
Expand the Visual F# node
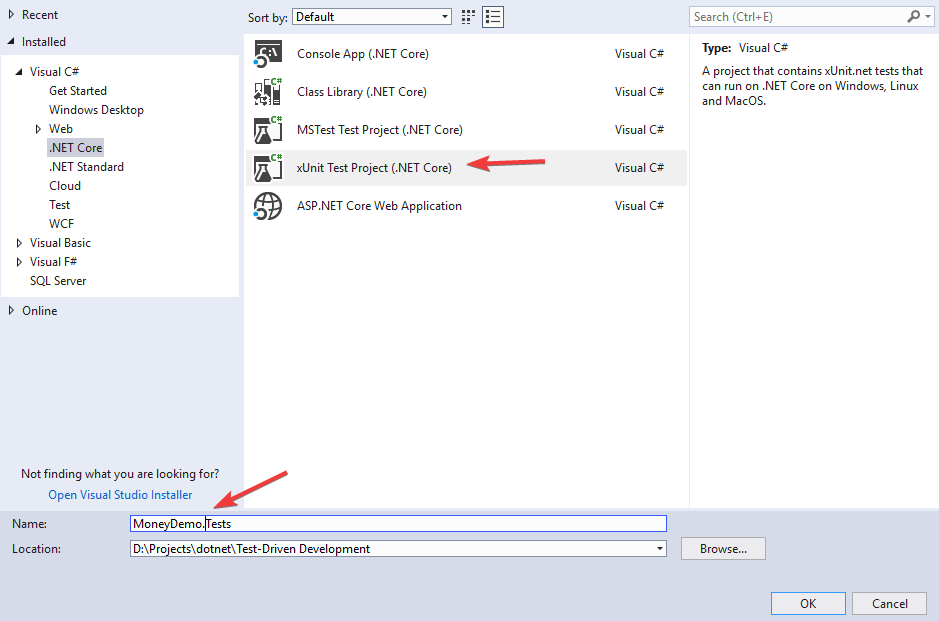click(19, 262)
